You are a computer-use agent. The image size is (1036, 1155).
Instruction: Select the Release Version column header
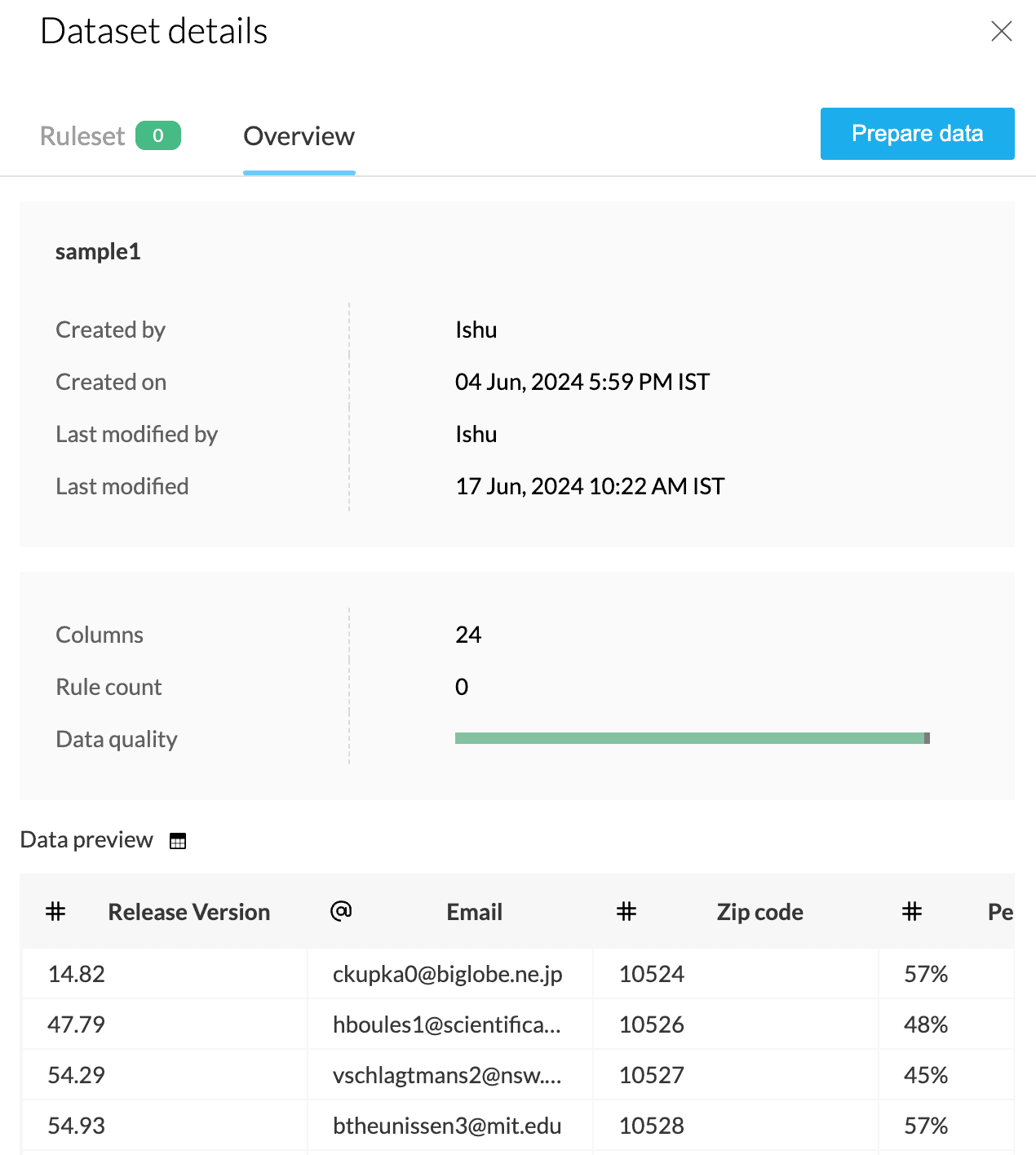tap(189, 912)
